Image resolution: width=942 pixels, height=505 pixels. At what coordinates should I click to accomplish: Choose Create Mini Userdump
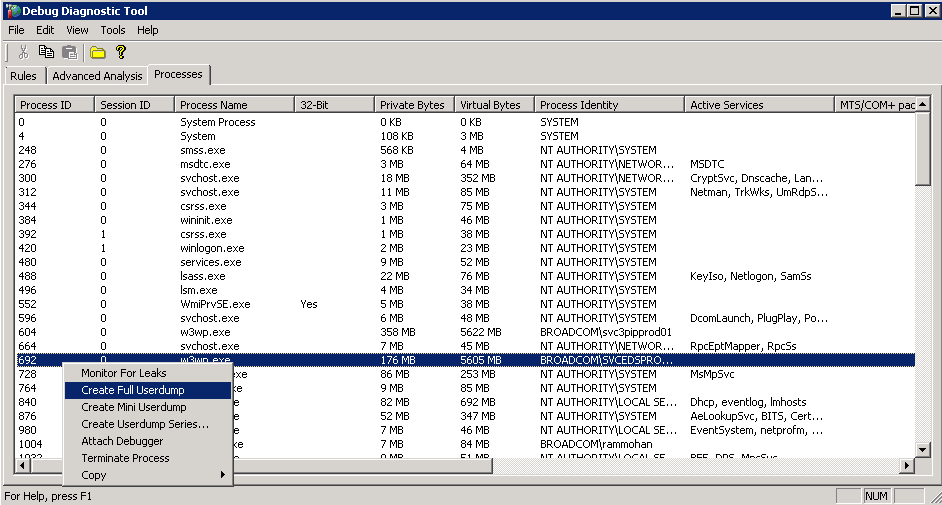point(147,407)
